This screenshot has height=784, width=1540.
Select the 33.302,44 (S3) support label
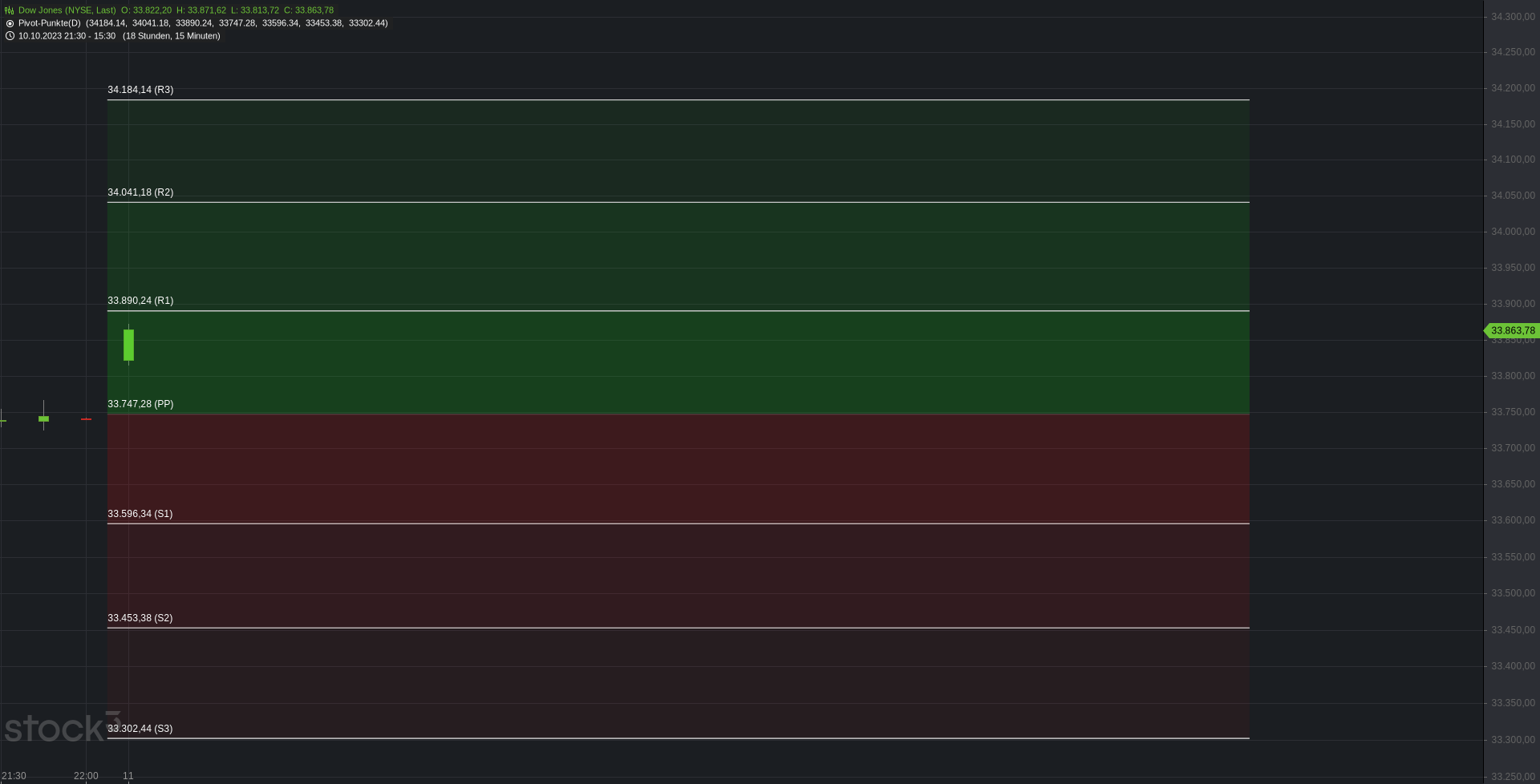tap(140, 729)
